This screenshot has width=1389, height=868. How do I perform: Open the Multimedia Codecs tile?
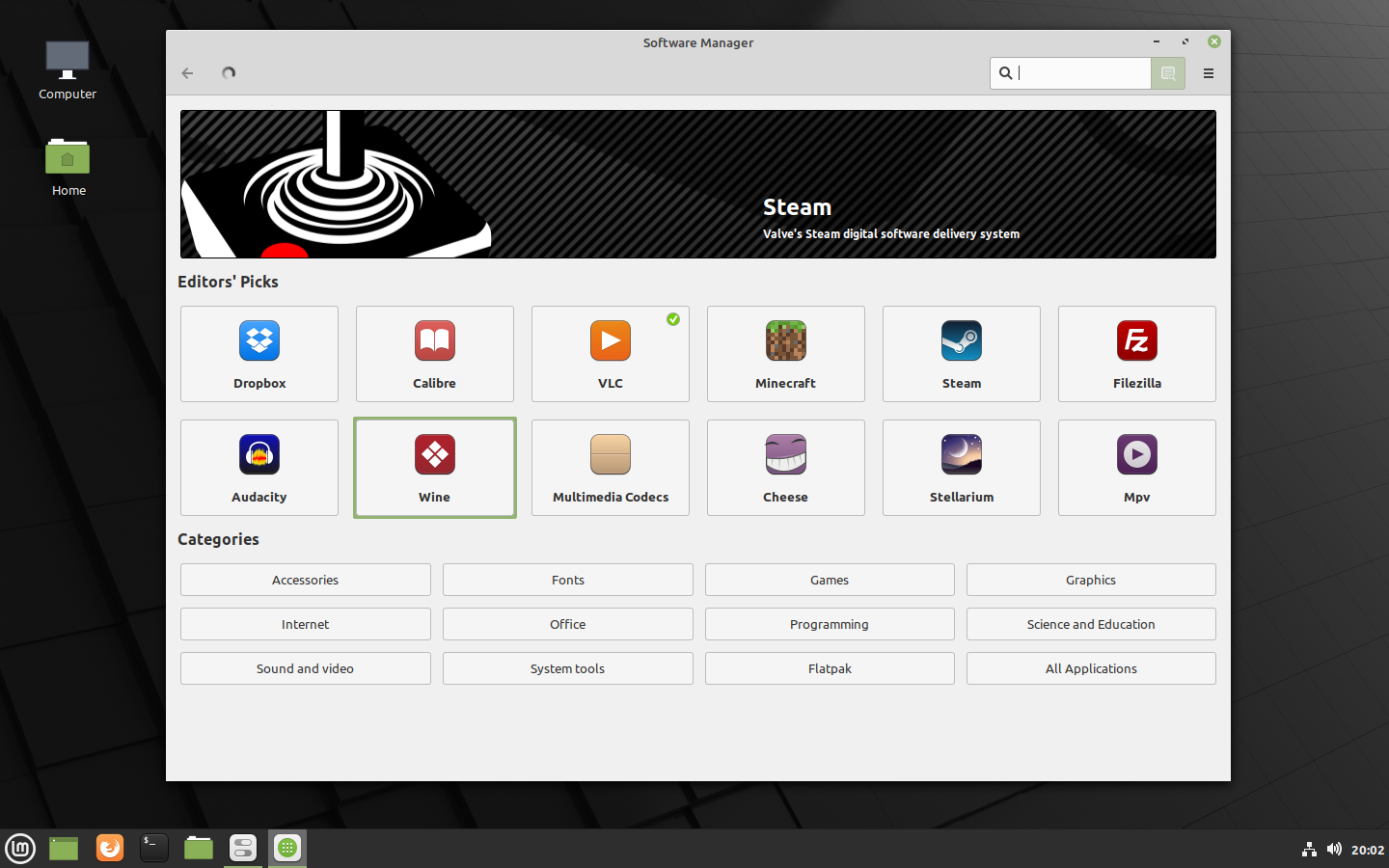point(611,468)
